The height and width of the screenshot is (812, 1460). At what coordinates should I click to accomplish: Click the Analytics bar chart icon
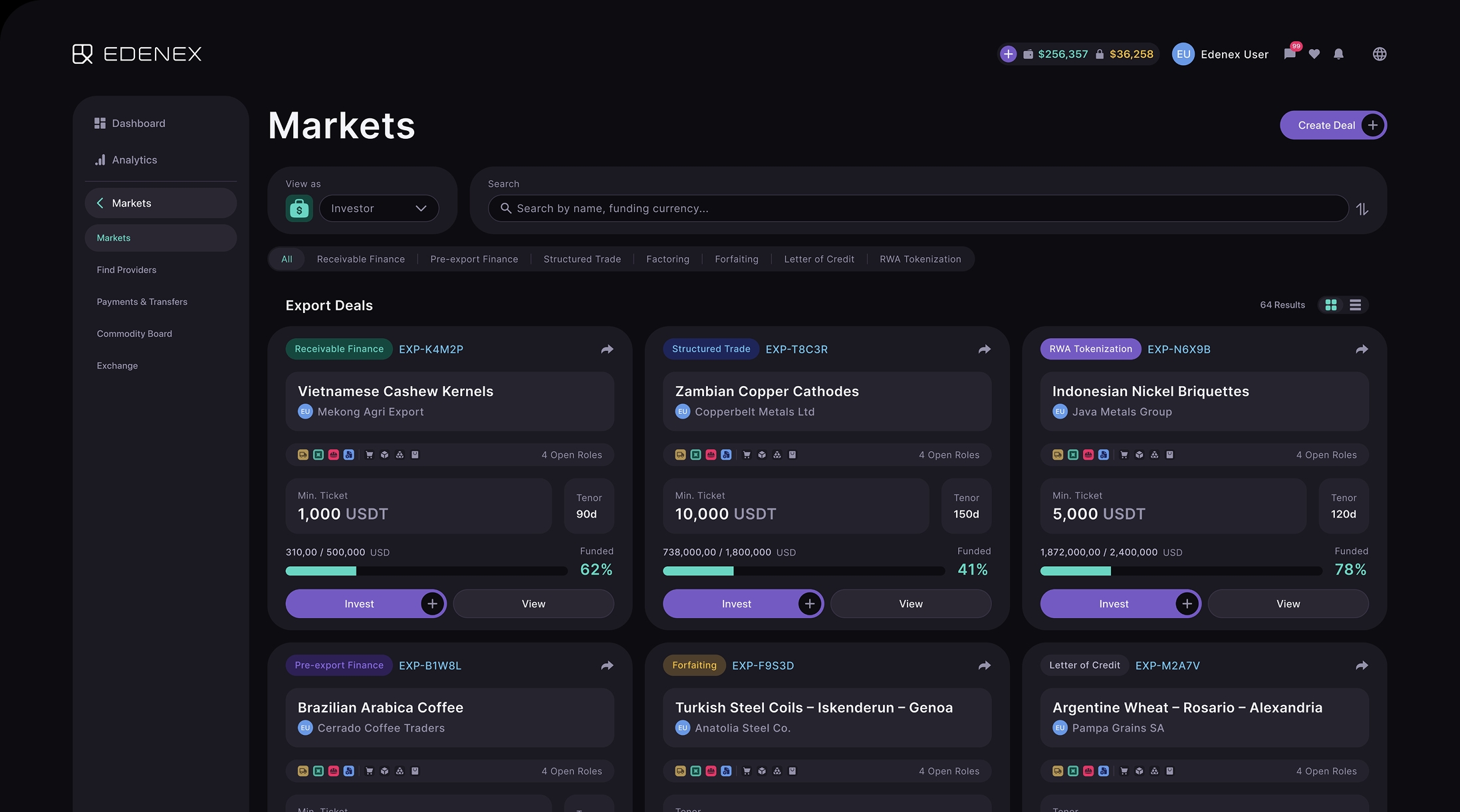tap(100, 159)
